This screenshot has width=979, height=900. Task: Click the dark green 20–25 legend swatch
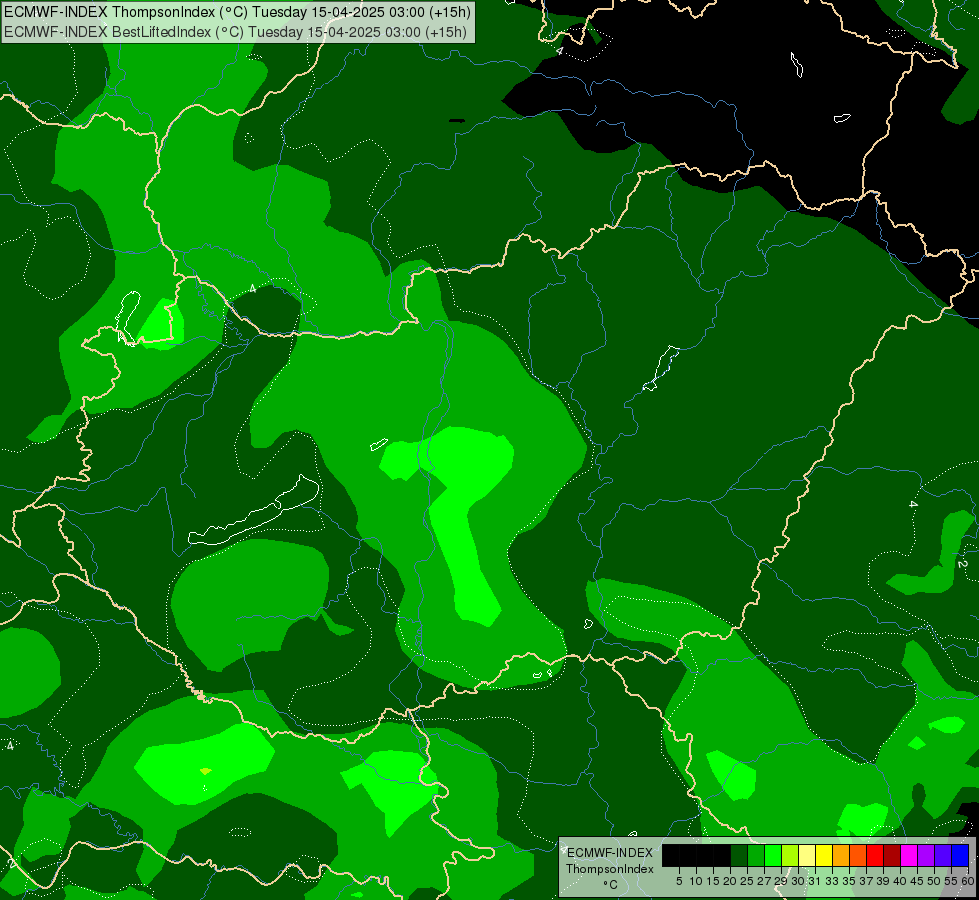tap(739, 855)
